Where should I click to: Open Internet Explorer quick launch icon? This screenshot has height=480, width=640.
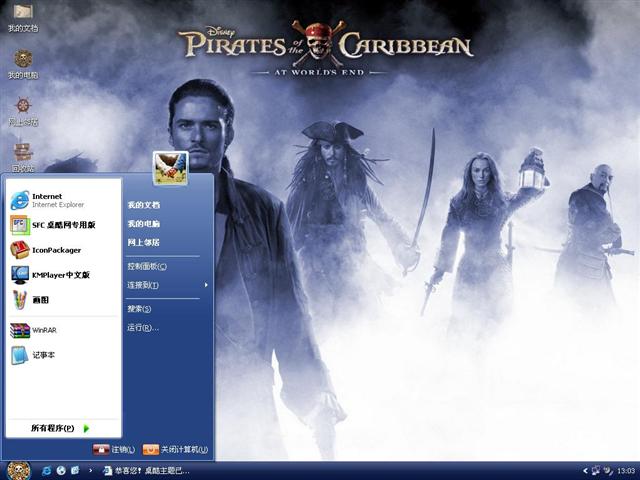[x=47, y=471]
